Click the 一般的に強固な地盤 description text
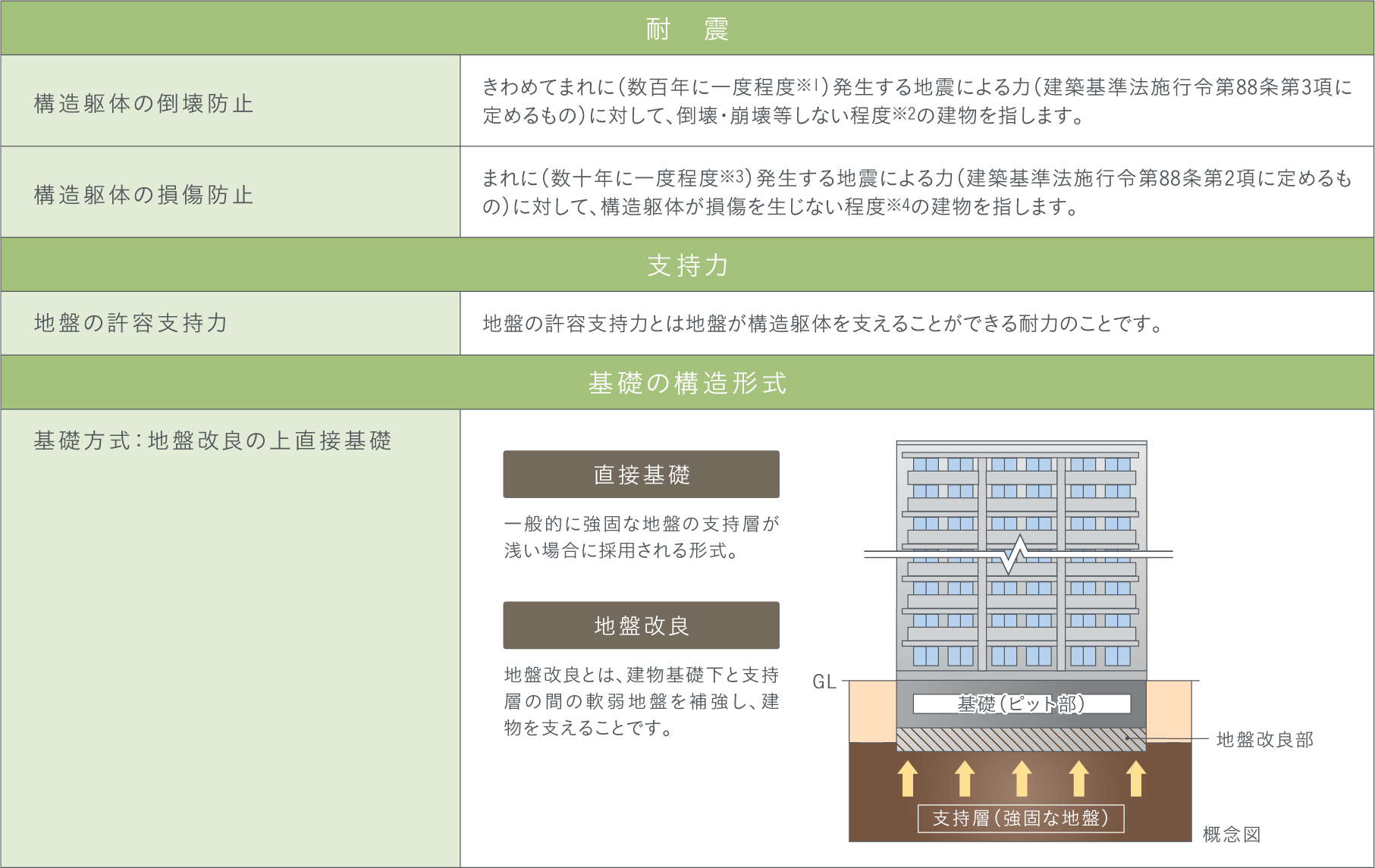 [x=642, y=537]
